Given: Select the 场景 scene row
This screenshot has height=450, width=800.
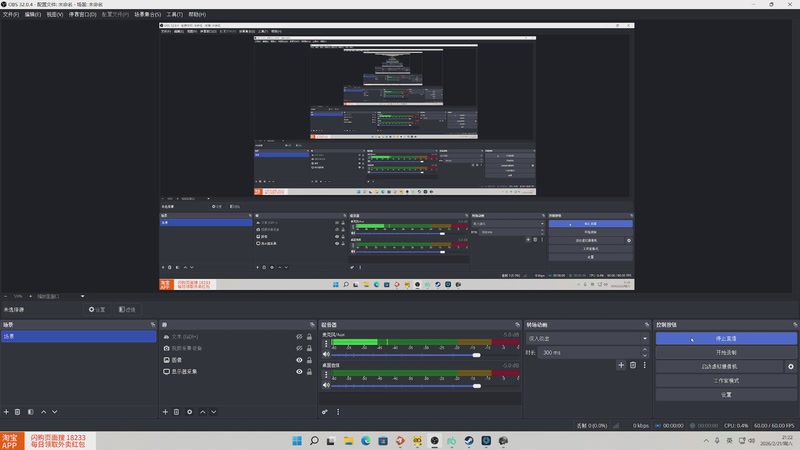Looking at the screenshot, I should tap(79, 336).
